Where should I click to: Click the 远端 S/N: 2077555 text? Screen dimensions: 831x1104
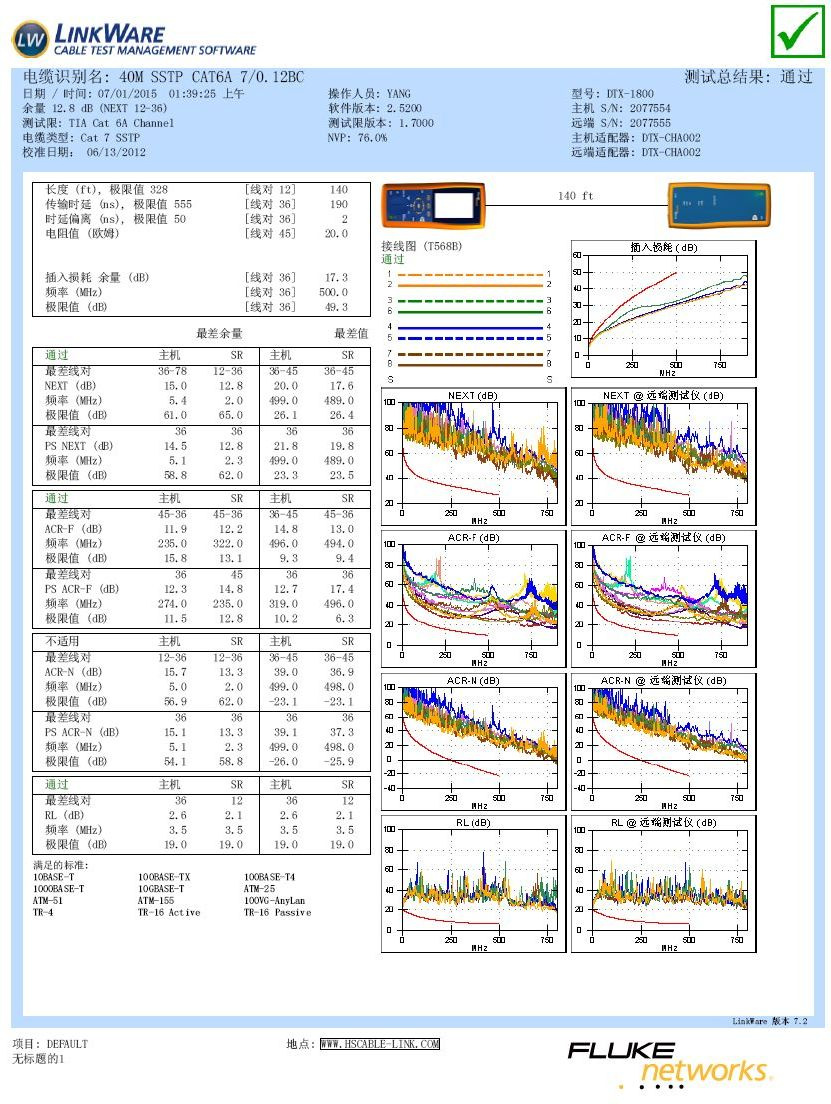621,123
